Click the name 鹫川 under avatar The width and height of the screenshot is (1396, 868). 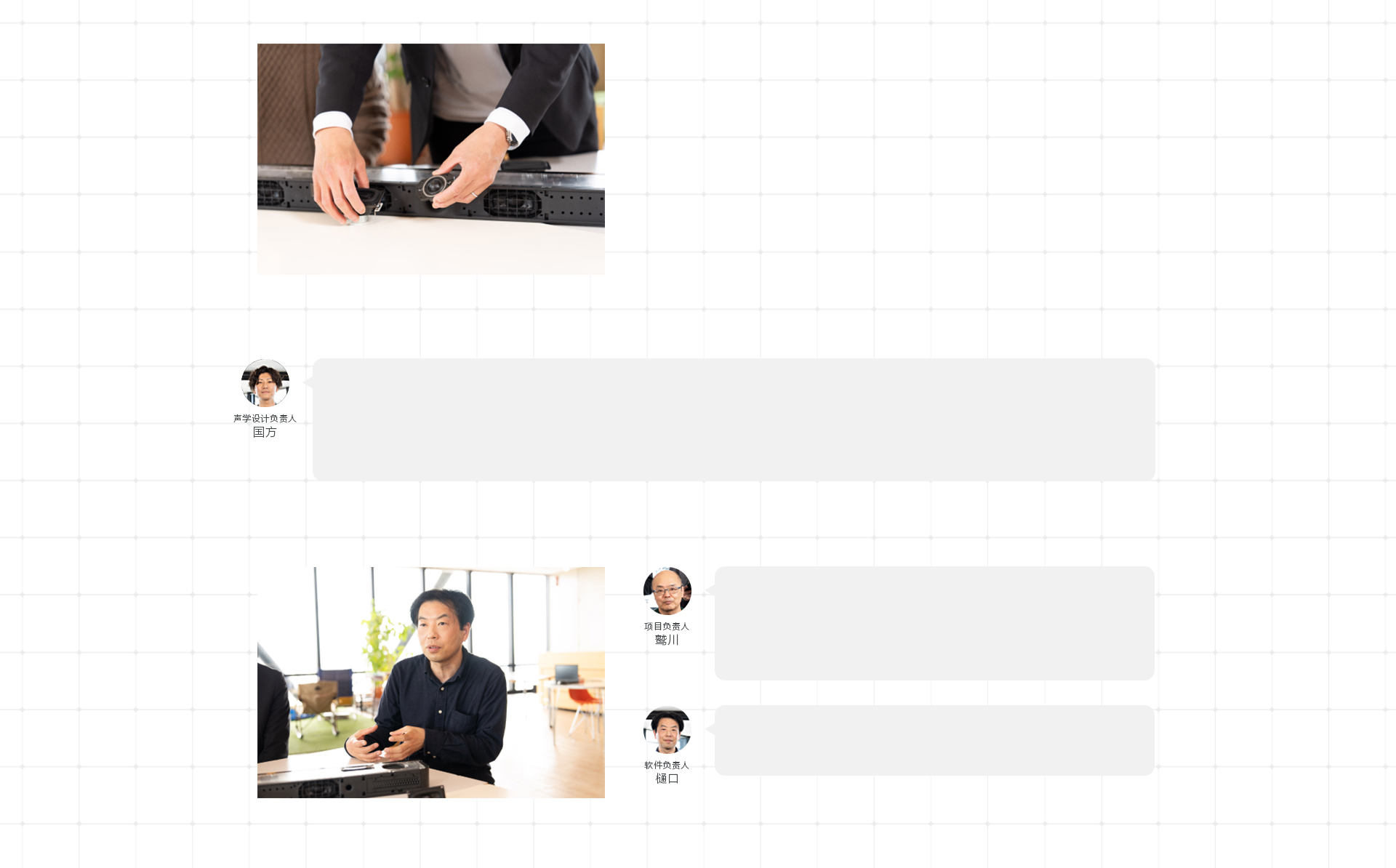coord(667,640)
